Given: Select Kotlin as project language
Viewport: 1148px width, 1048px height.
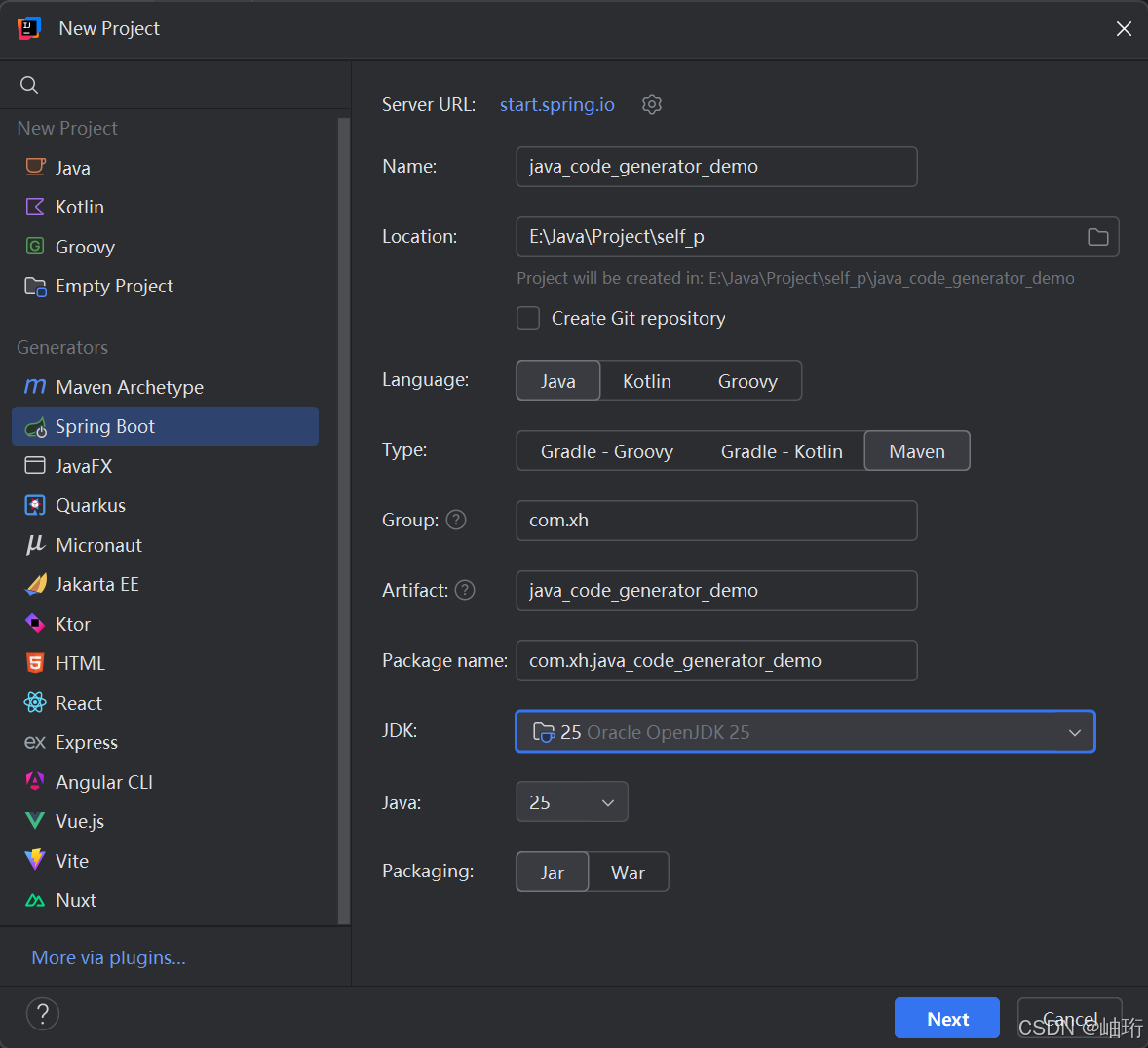Looking at the screenshot, I should 647,381.
